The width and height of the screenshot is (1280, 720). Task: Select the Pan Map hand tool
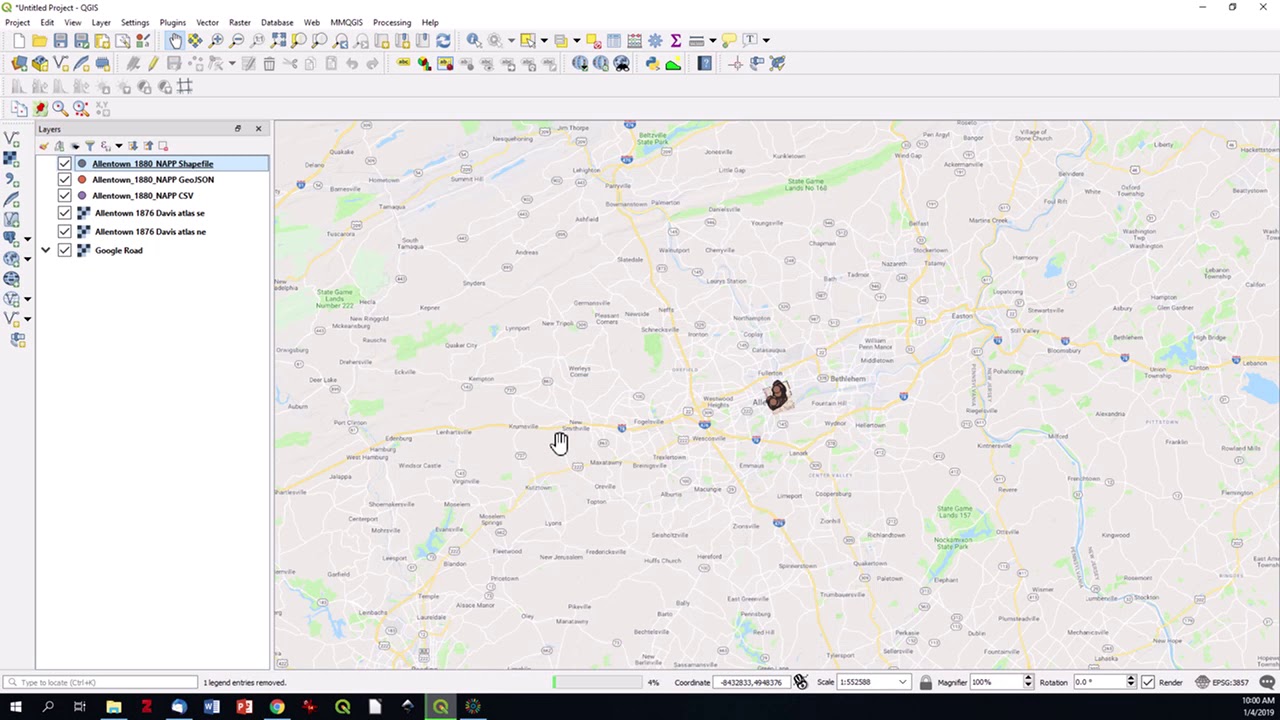click(x=175, y=40)
